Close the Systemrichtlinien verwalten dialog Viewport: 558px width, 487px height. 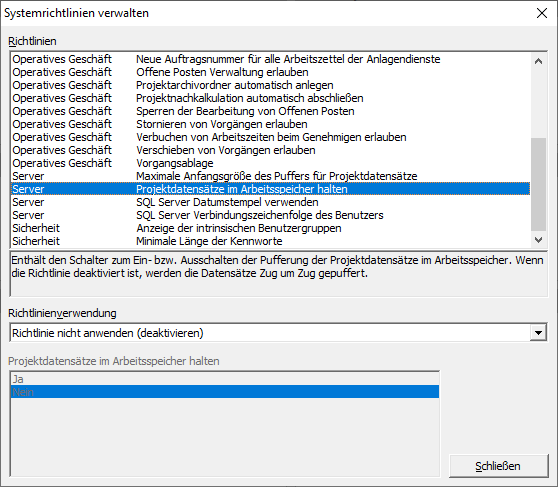pos(542,13)
